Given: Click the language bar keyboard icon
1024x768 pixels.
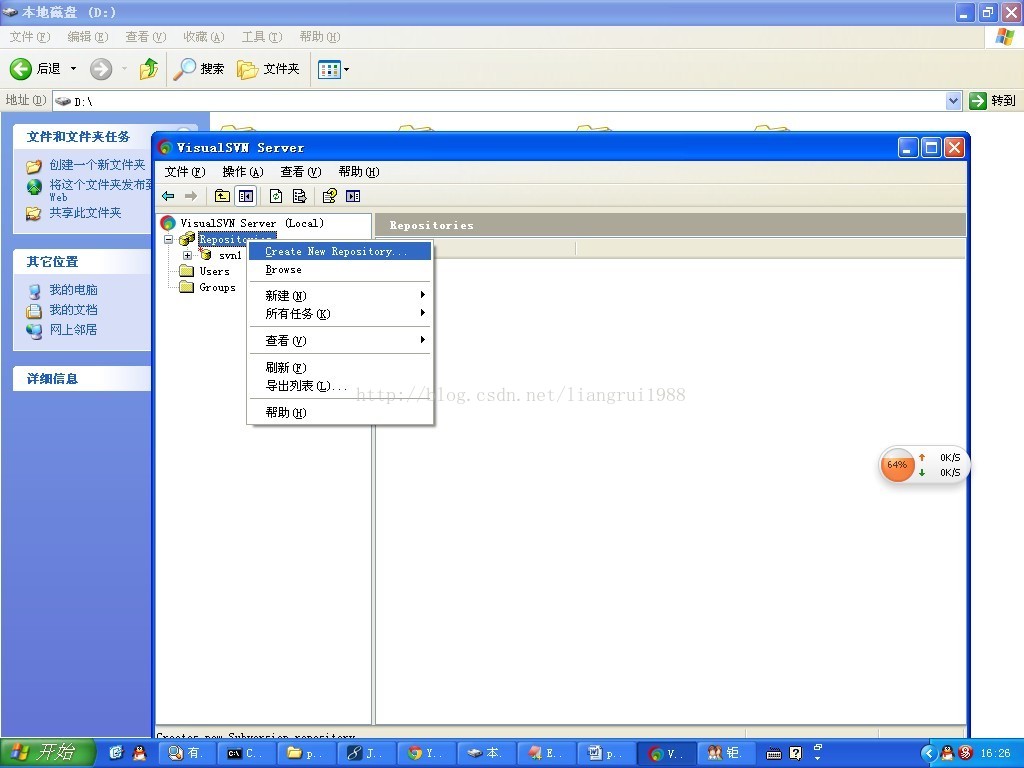Looking at the screenshot, I should pos(774,754).
